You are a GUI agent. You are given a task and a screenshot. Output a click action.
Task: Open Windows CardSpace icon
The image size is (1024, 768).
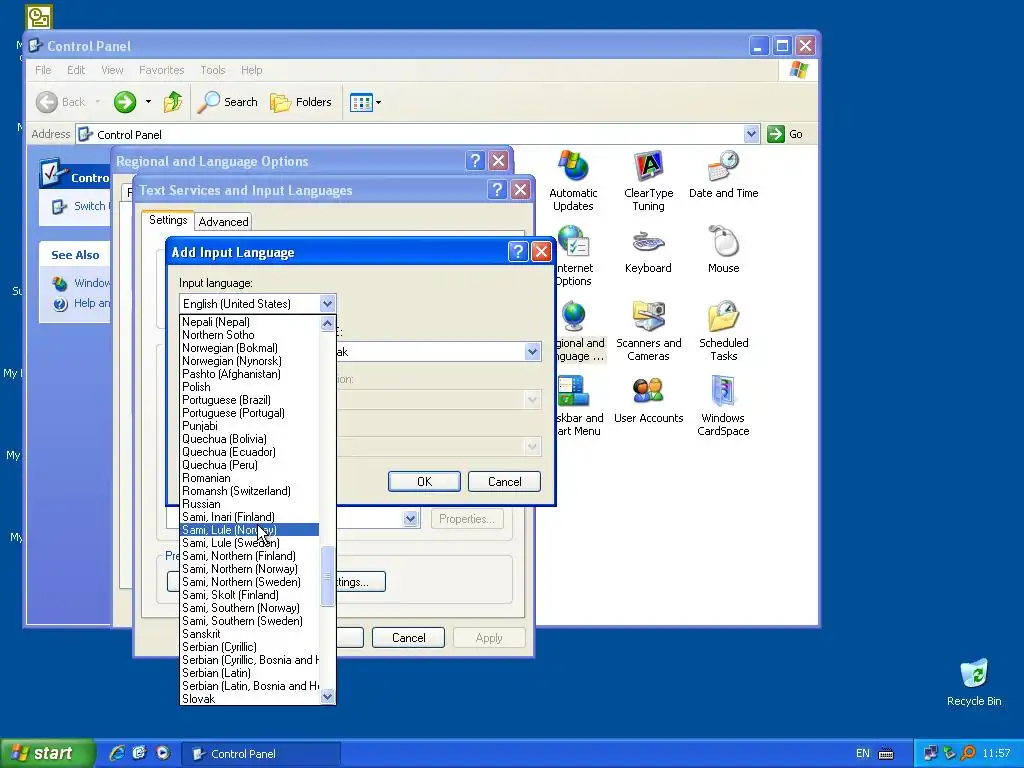pos(723,406)
